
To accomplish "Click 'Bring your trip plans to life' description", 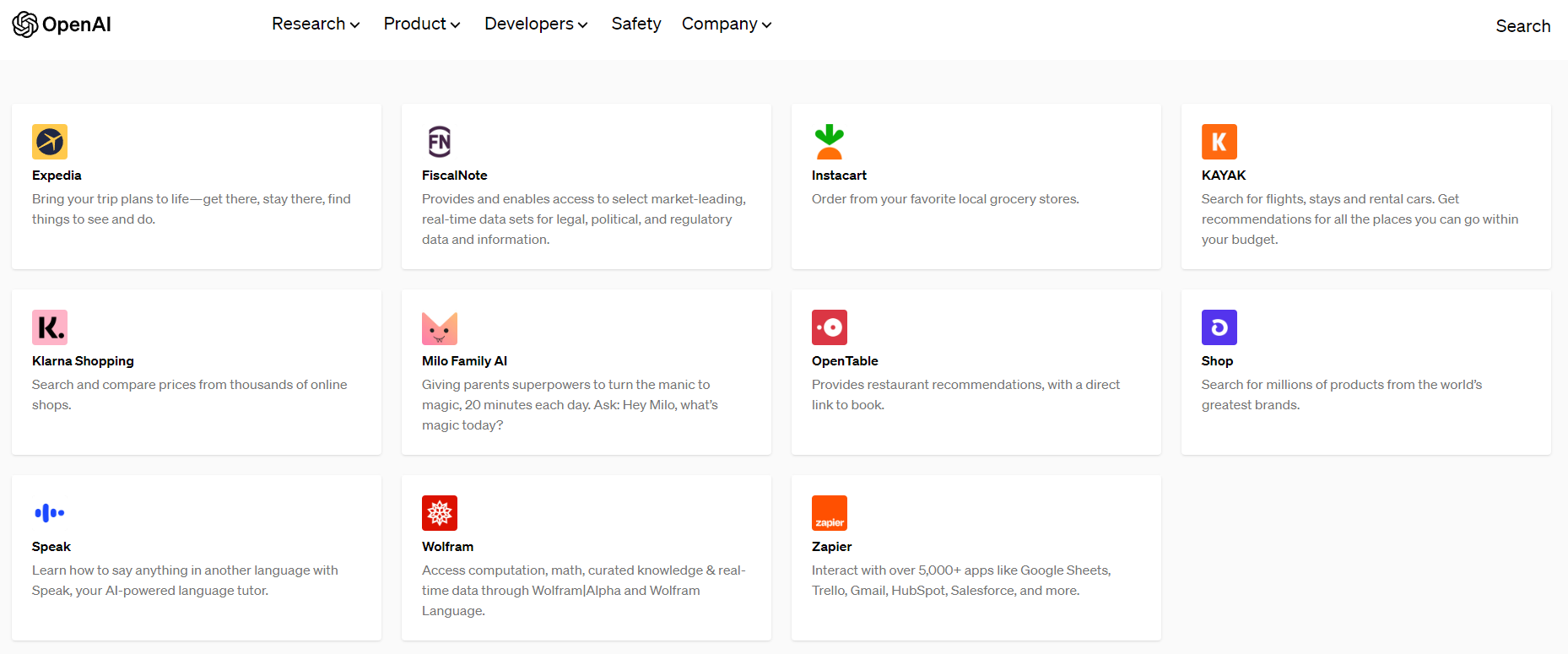I will (x=192, y=209).
